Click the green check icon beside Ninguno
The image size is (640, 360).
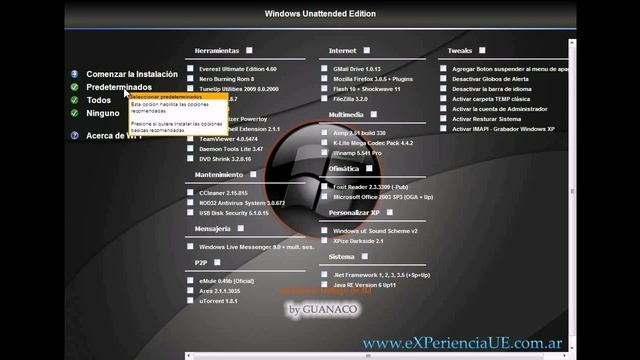coord(74,113)
